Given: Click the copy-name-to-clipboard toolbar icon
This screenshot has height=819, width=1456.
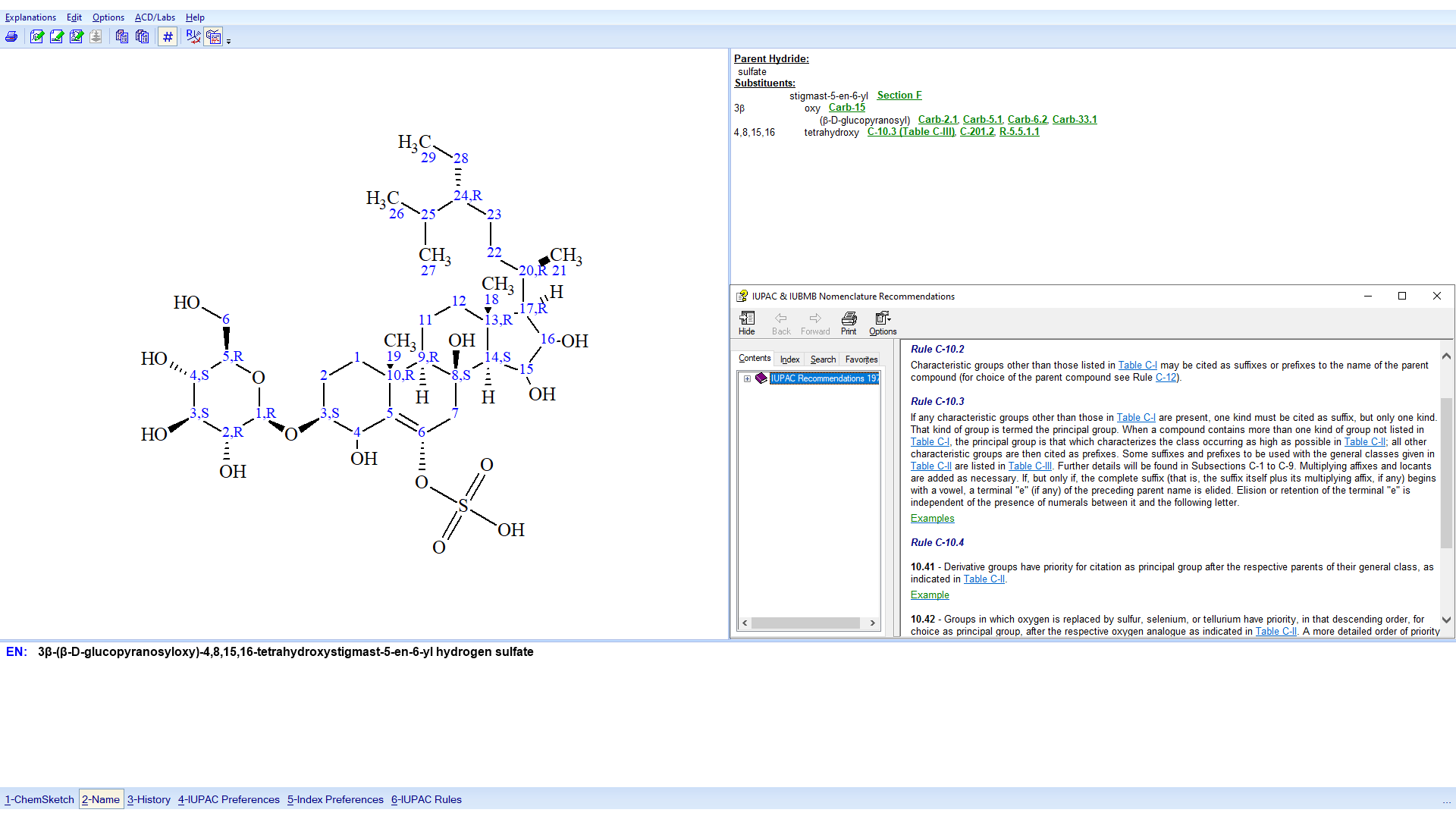Looking at the screenshot, I should [x=122, y=36].
